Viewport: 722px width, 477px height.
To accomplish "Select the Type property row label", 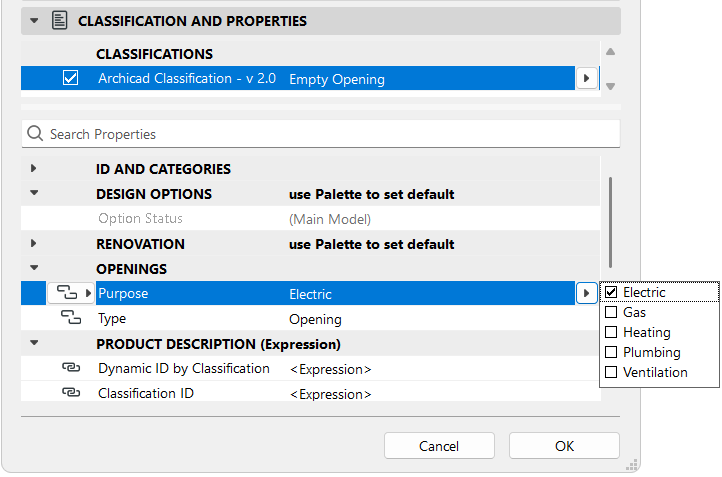I will (x=112, y=319).
